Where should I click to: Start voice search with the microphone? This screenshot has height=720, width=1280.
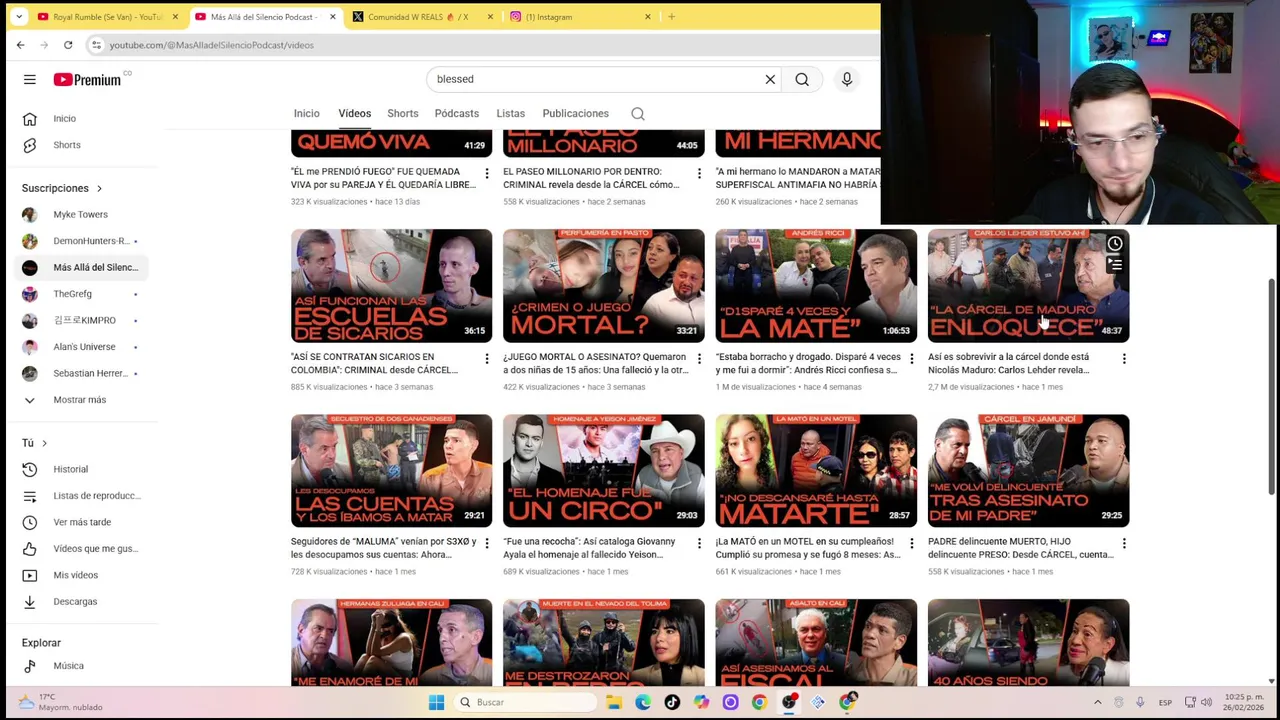tap(847, 79)
